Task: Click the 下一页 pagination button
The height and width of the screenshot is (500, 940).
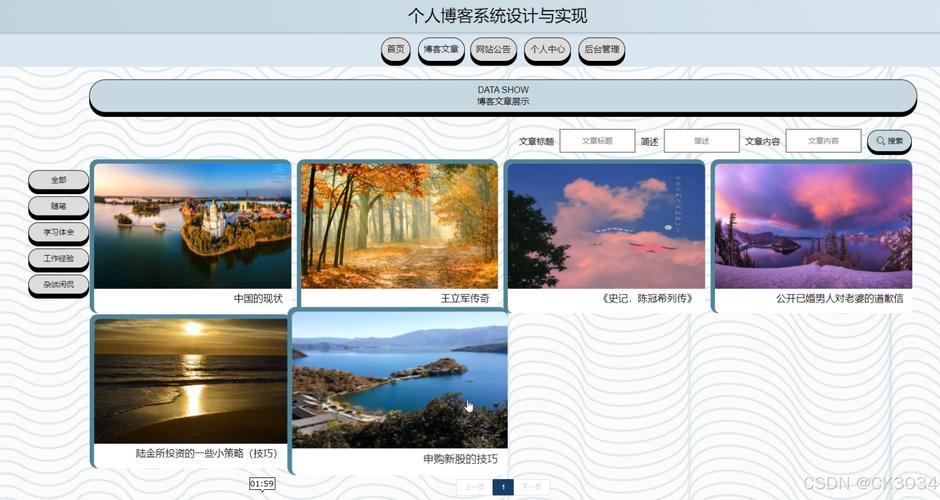Action: pos(532,487)
